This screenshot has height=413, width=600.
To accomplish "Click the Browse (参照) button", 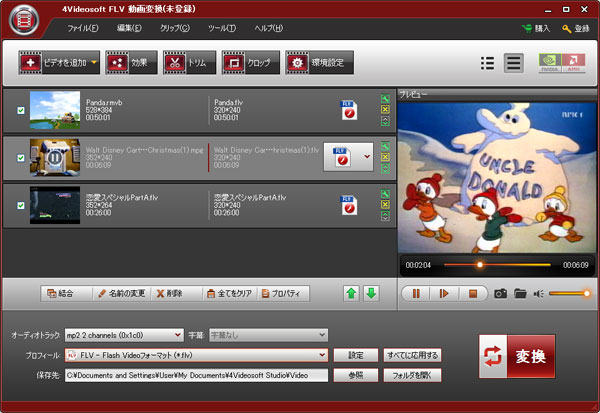I will 356,375.
